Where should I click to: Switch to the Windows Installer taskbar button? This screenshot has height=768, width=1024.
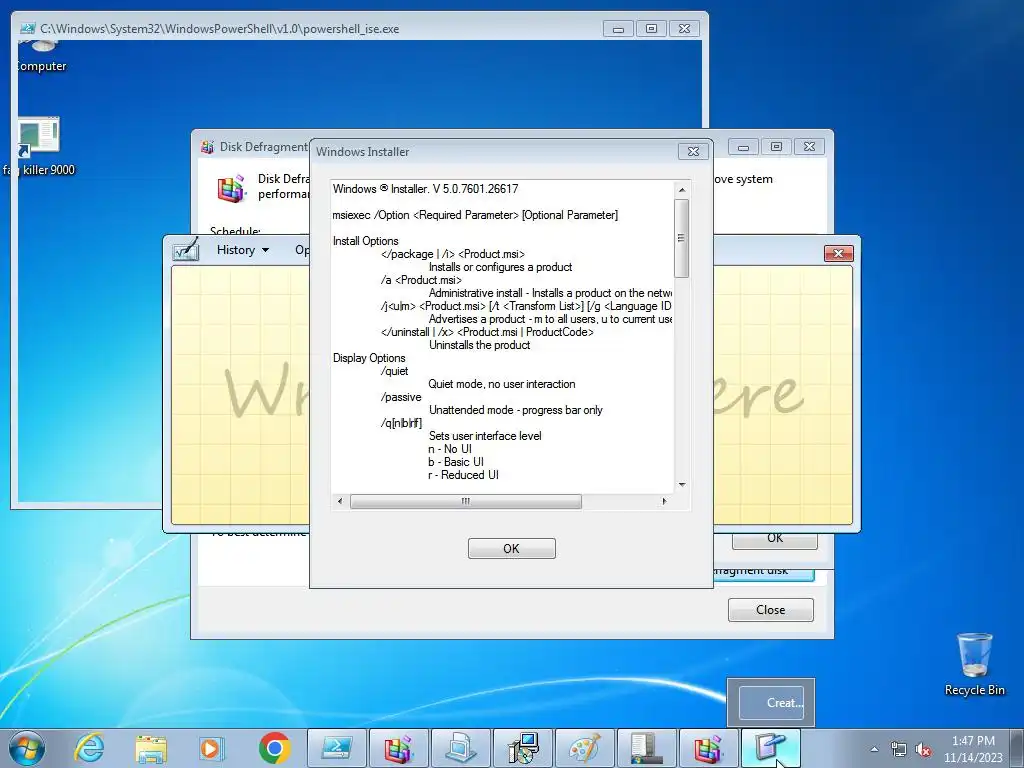pyautogui.click(x=523, y=748)
